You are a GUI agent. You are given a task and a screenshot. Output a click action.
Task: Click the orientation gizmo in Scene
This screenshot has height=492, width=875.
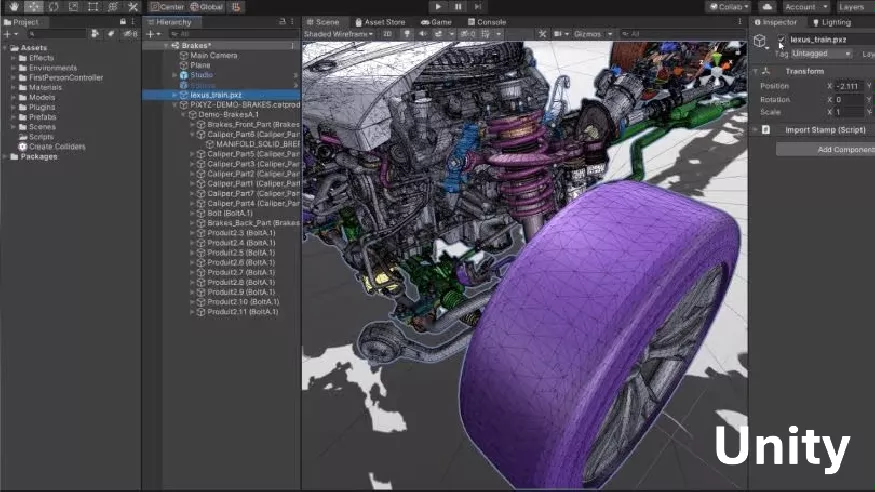[x=716, y=69]
